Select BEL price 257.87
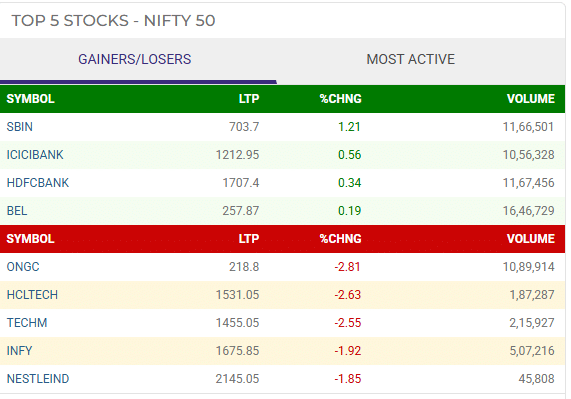Viewport: 571px width, 399px height. [241, 211]
